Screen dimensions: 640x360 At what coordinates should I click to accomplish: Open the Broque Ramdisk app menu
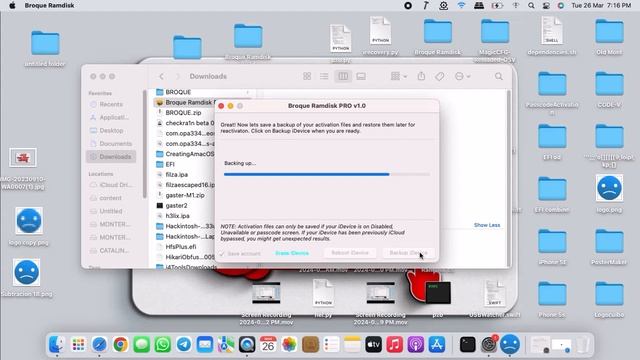pos(49,5)
